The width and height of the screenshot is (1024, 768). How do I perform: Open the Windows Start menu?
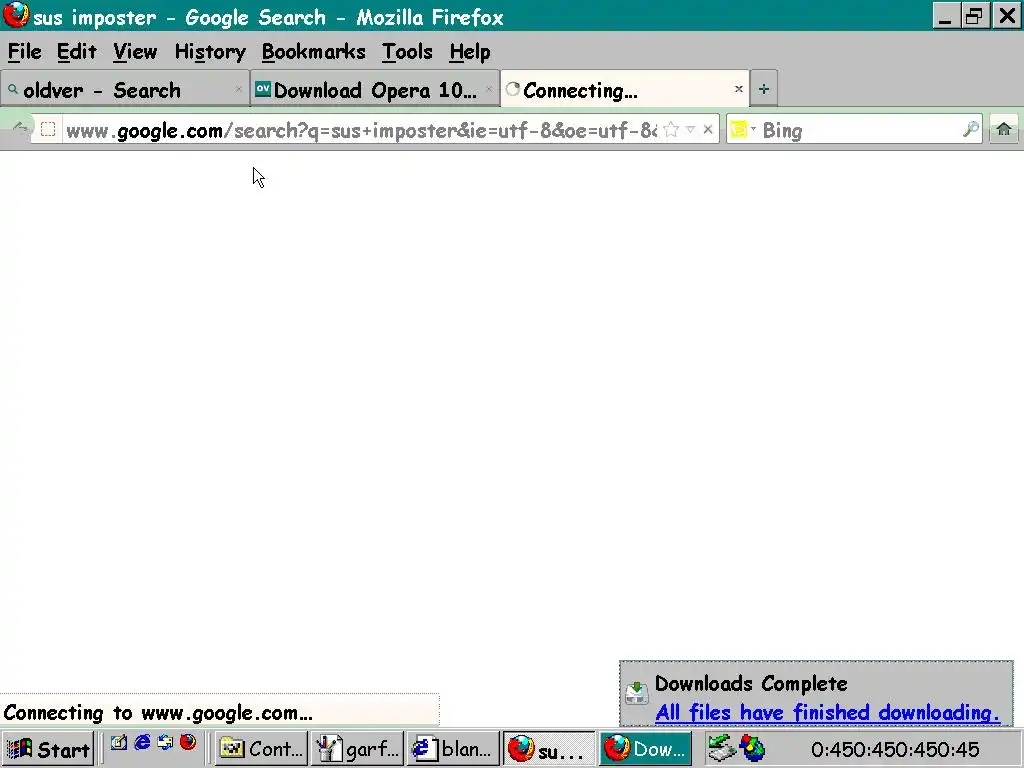[x=48, y=749]
